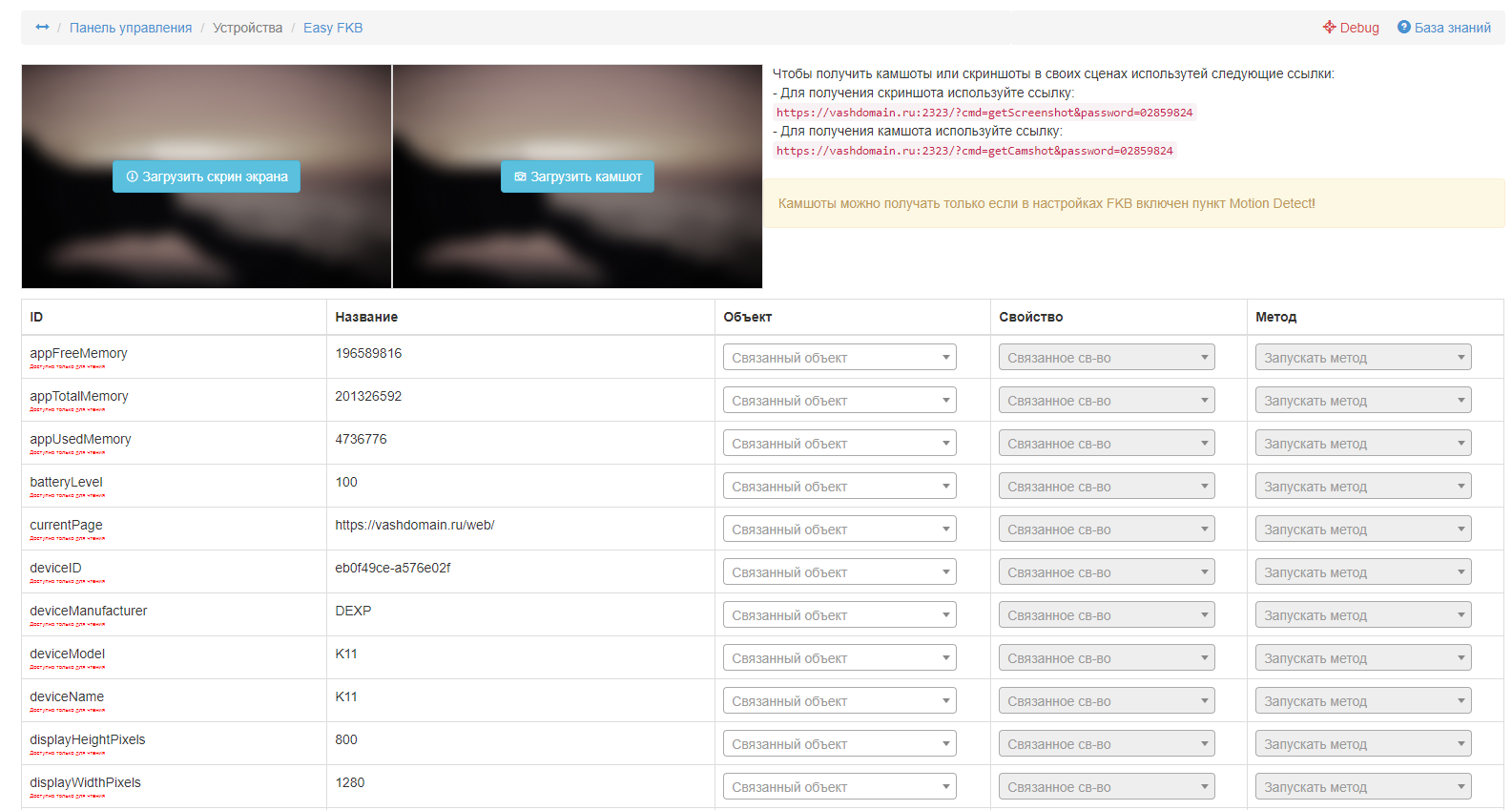Screen dimensions: 1512x810
Task: Click the getScreenshot URL
Action: [984, 113]
